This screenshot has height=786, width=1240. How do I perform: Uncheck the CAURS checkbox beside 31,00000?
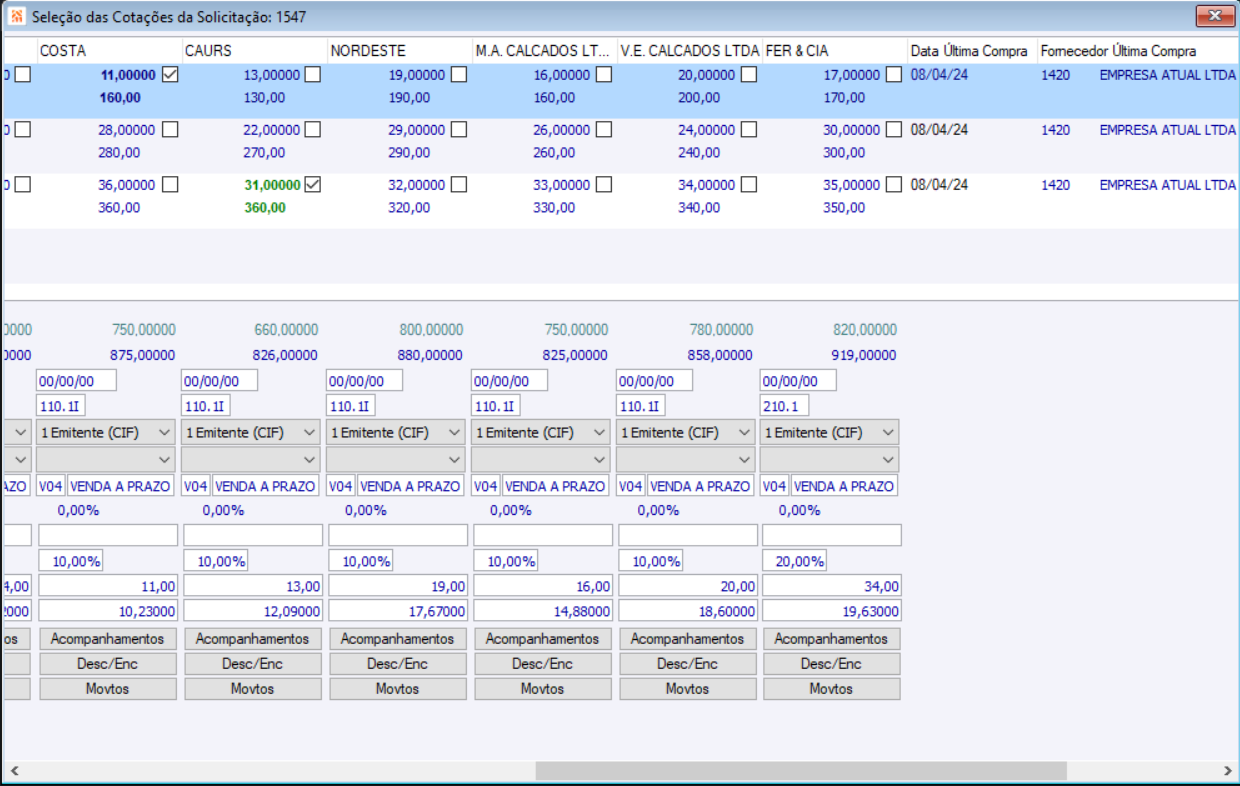point(313,185)
